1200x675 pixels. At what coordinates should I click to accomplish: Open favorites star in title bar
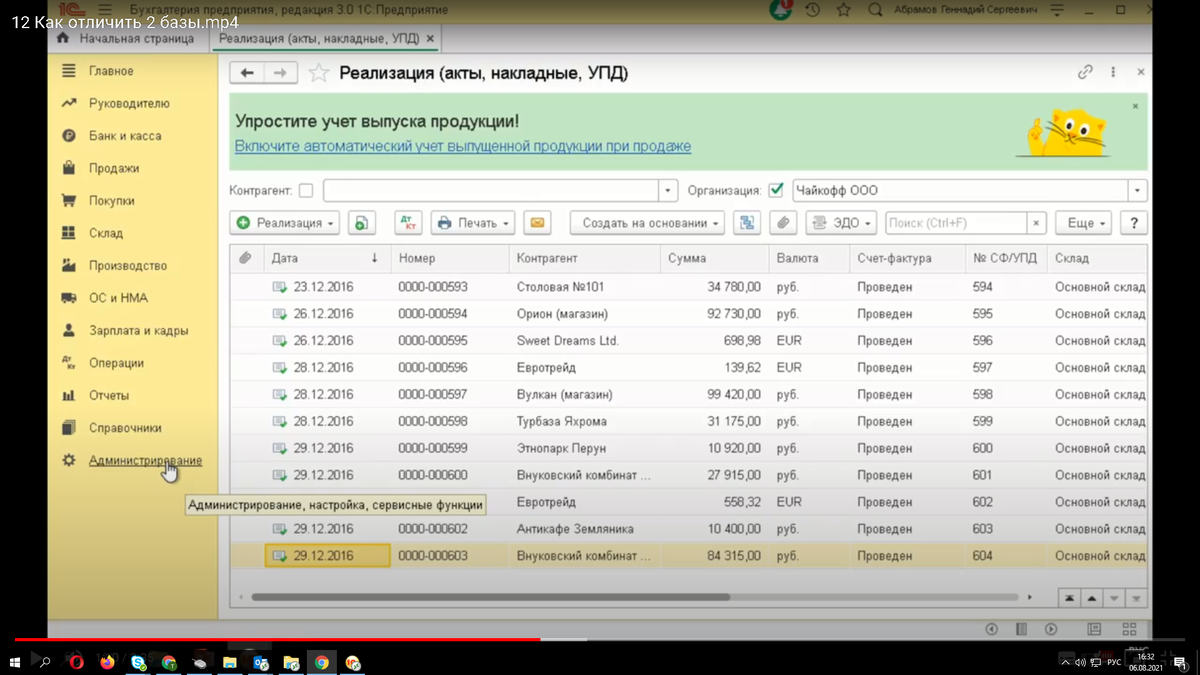pyautogui.click(x=844, y=10)
